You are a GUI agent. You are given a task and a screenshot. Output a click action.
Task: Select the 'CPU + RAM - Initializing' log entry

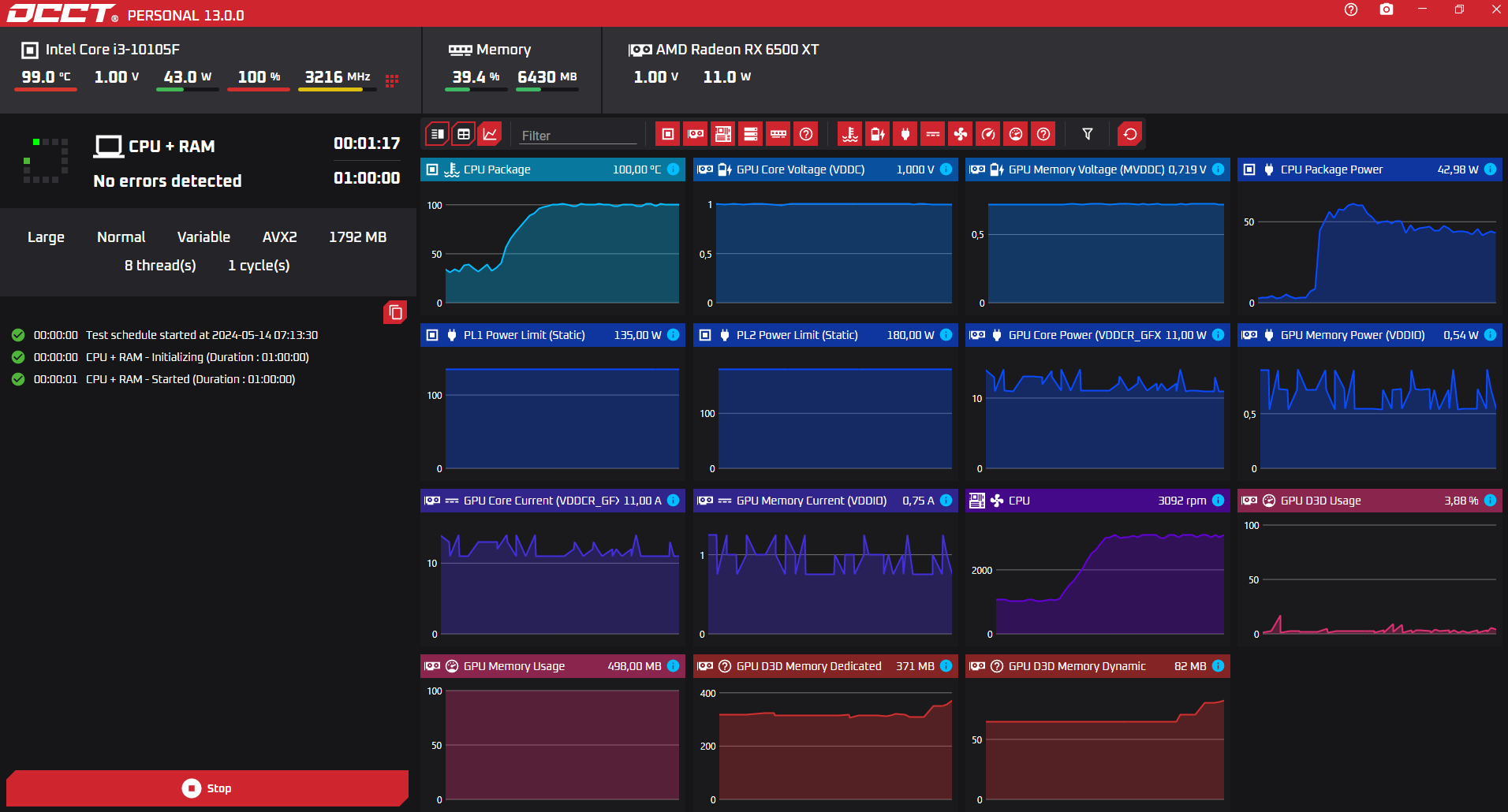[x=160, y=357]
